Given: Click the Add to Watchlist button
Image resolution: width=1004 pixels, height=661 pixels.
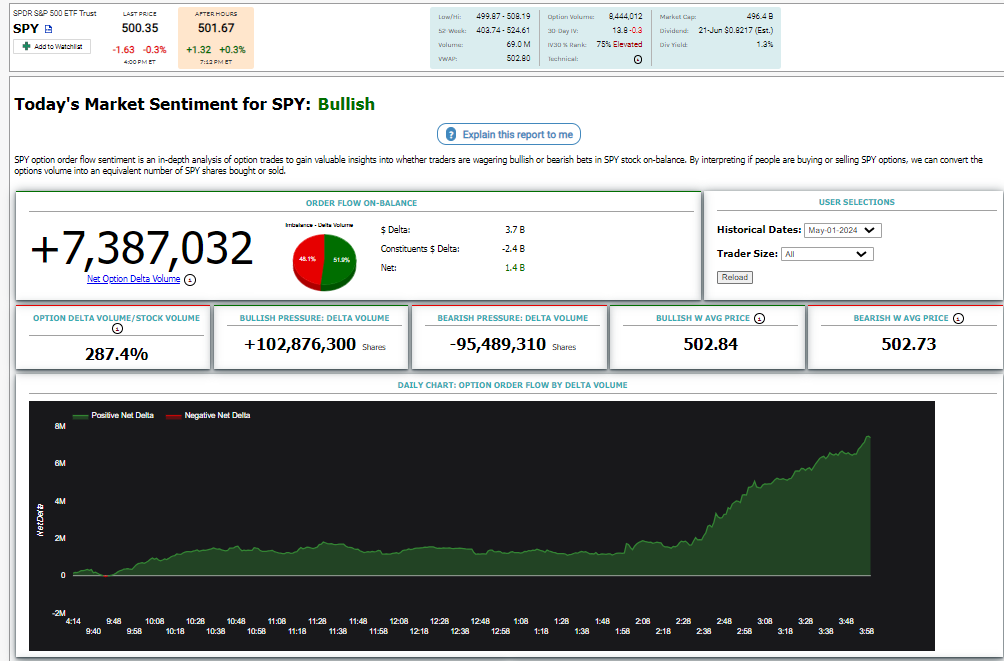Looking at the screenshot, I should (x=52, y=47).
